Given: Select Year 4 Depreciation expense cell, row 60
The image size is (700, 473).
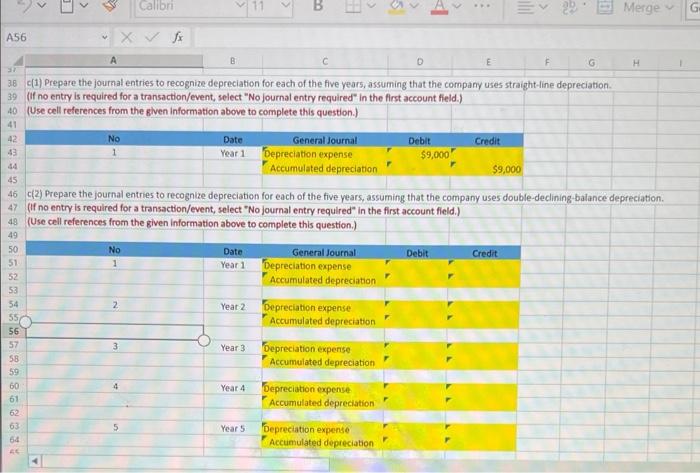Looking at the screenshot, I should tap(323, 389).
